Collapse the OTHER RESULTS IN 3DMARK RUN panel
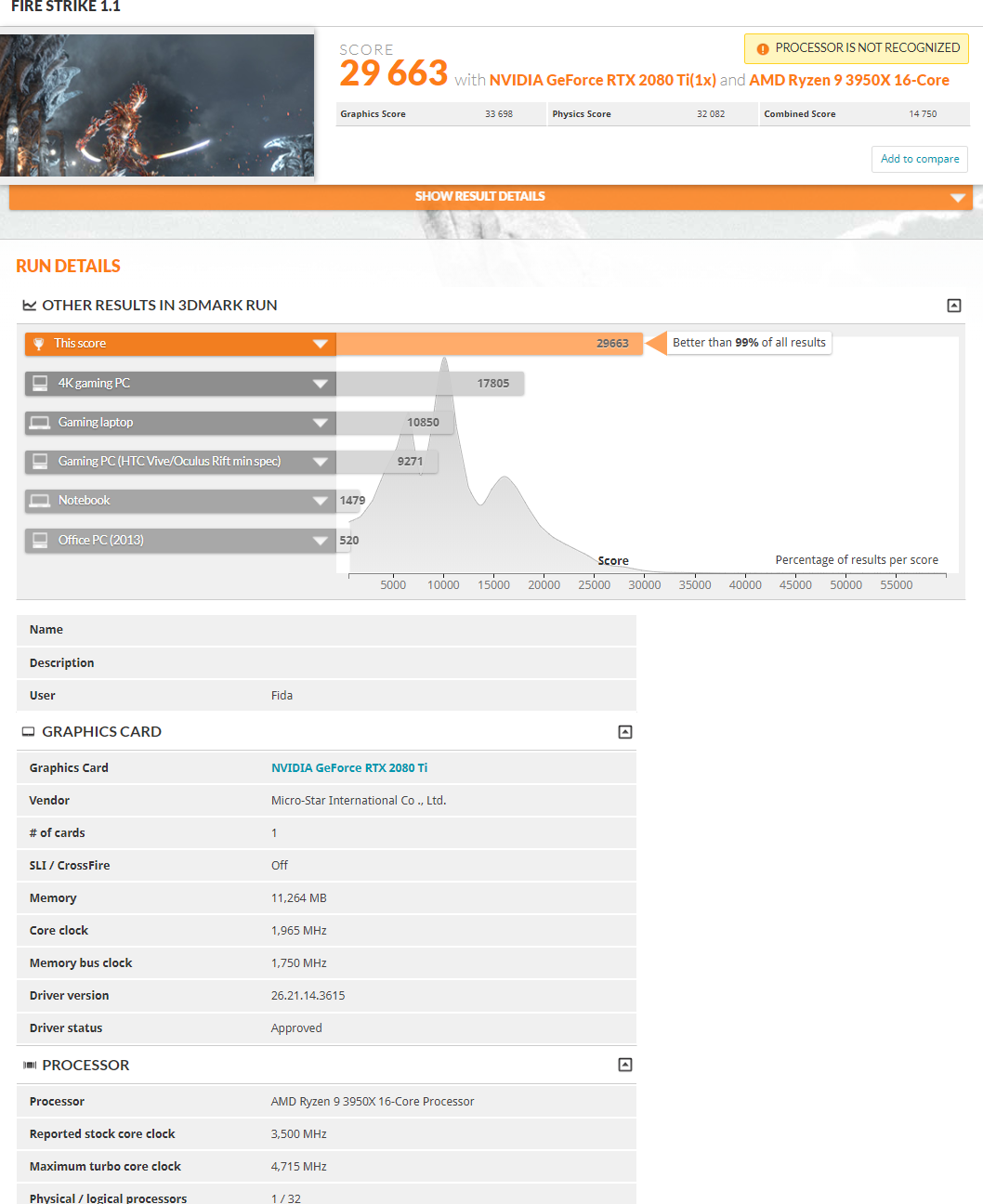 point(953,305)
